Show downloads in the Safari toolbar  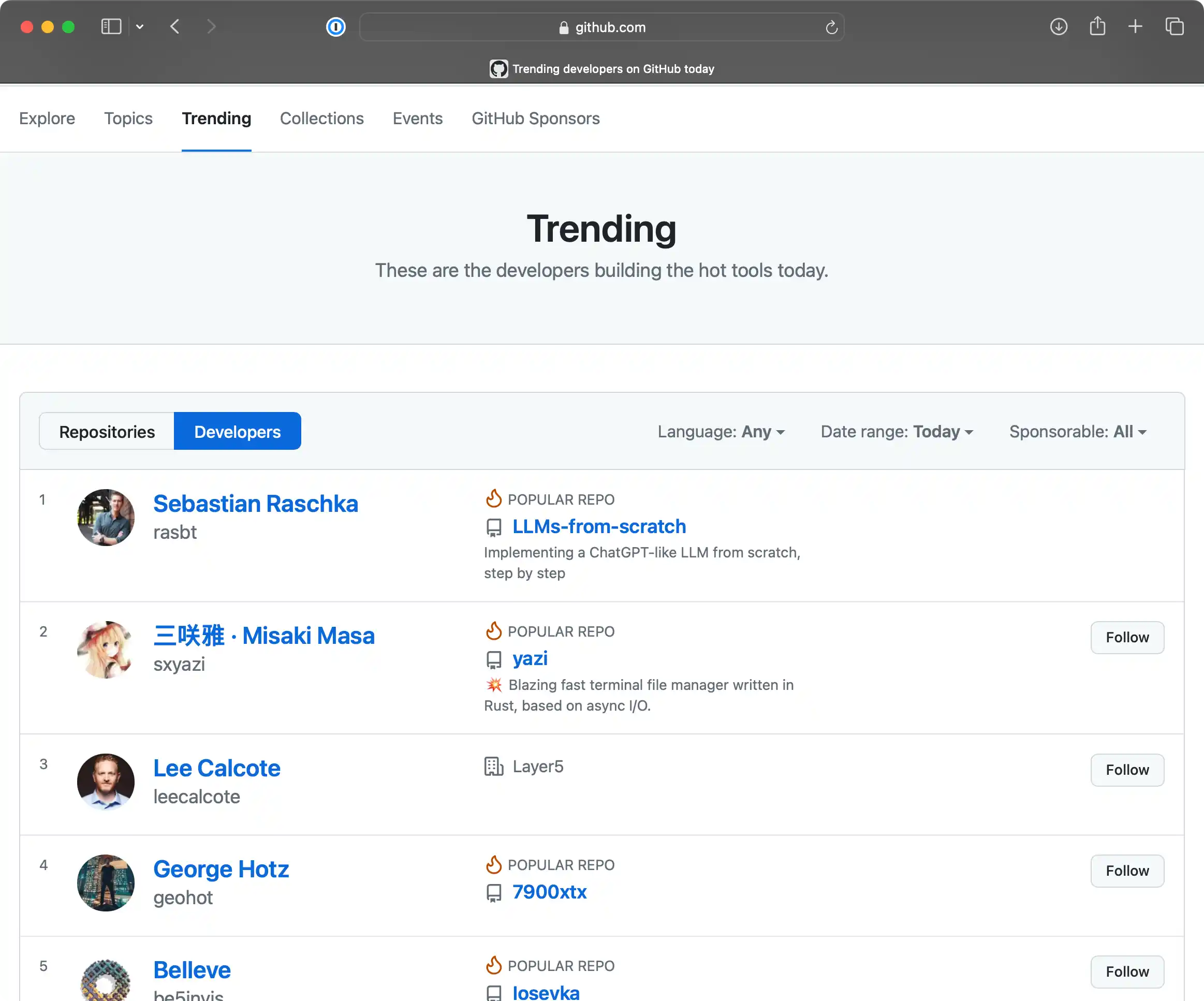[1059, 26]
